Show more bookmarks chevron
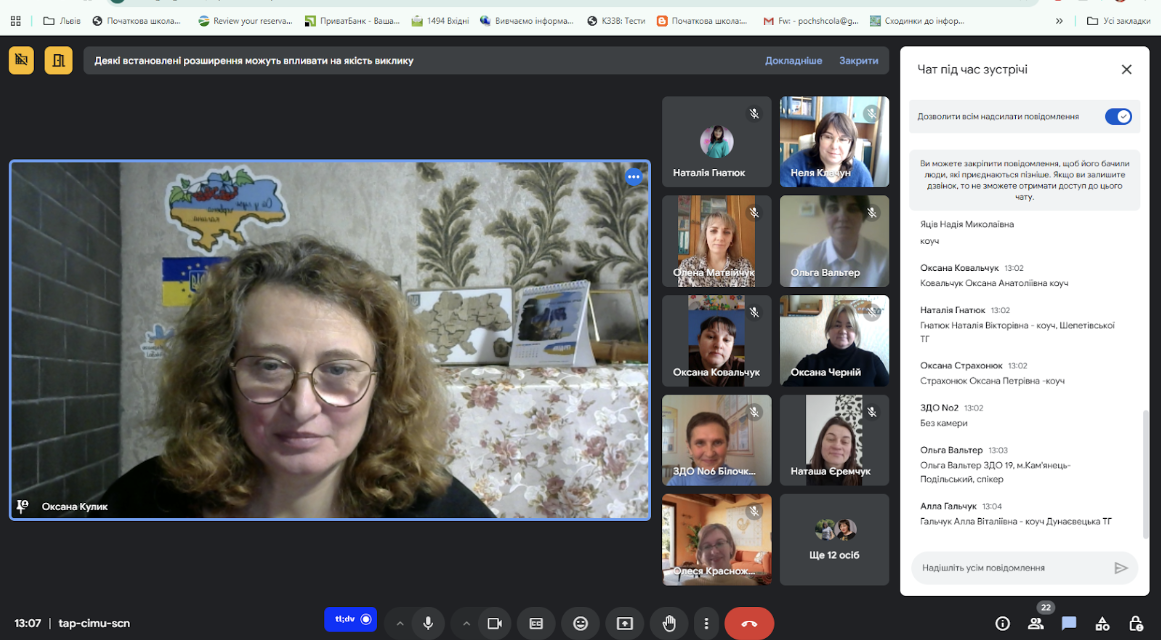 click(1059, 21)
